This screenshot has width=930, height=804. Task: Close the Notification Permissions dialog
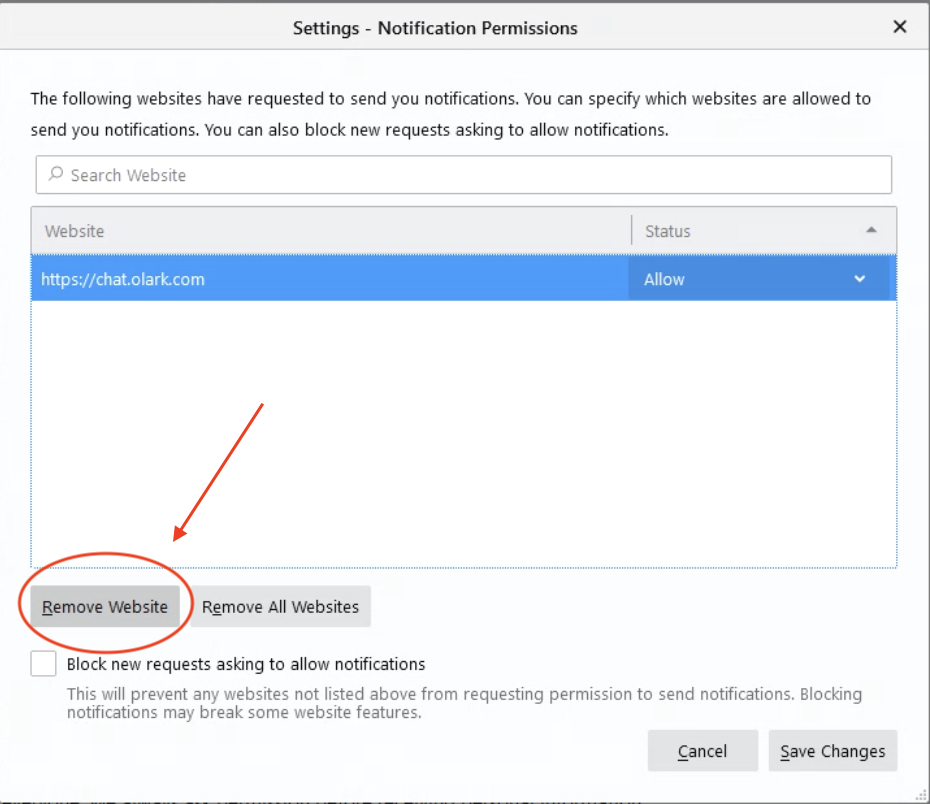click(899, 27)
